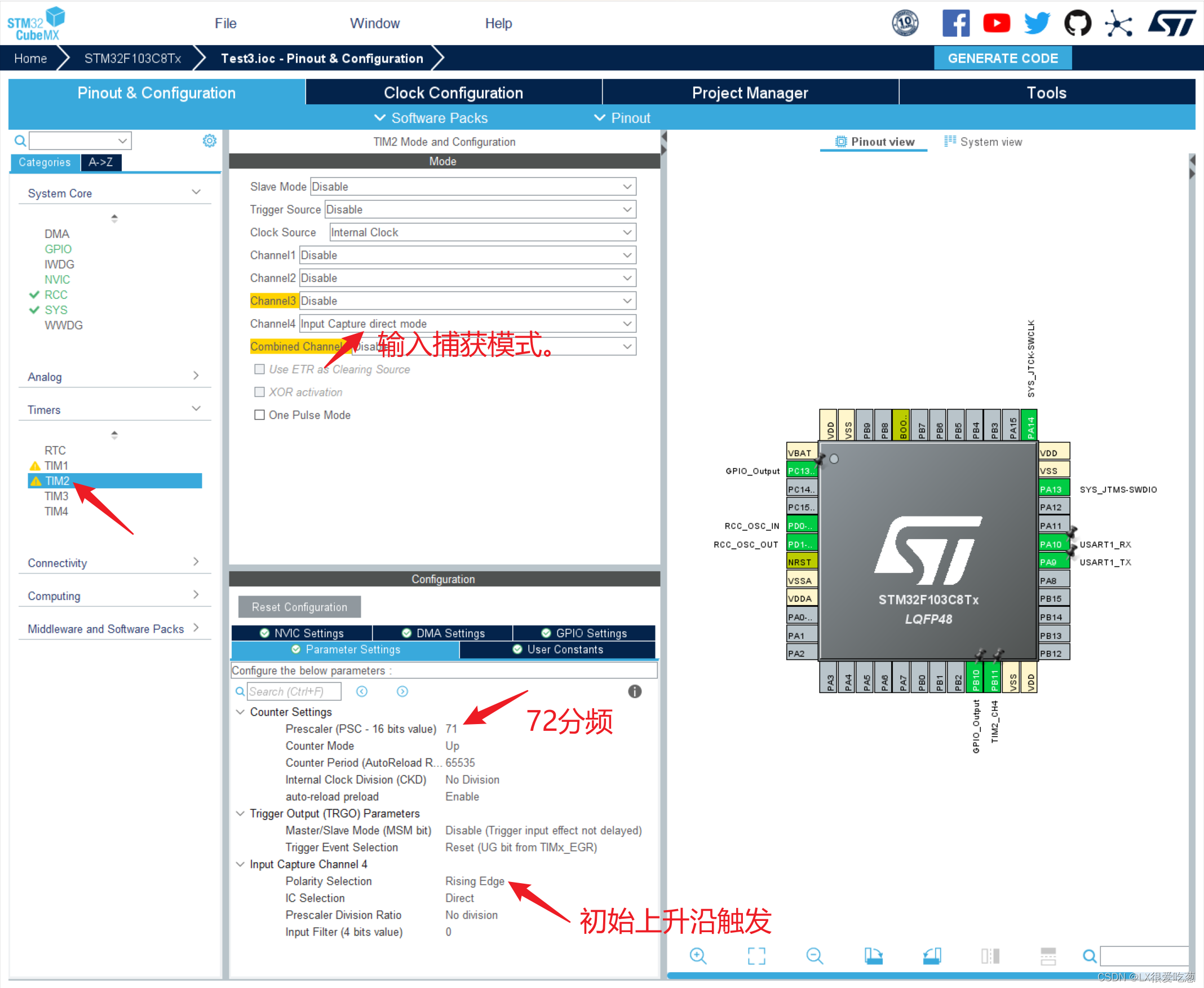The width and height of the screenshot is (1204, 988).
Task: Click the ST logo icon
Action: [x=1171, y=23]
